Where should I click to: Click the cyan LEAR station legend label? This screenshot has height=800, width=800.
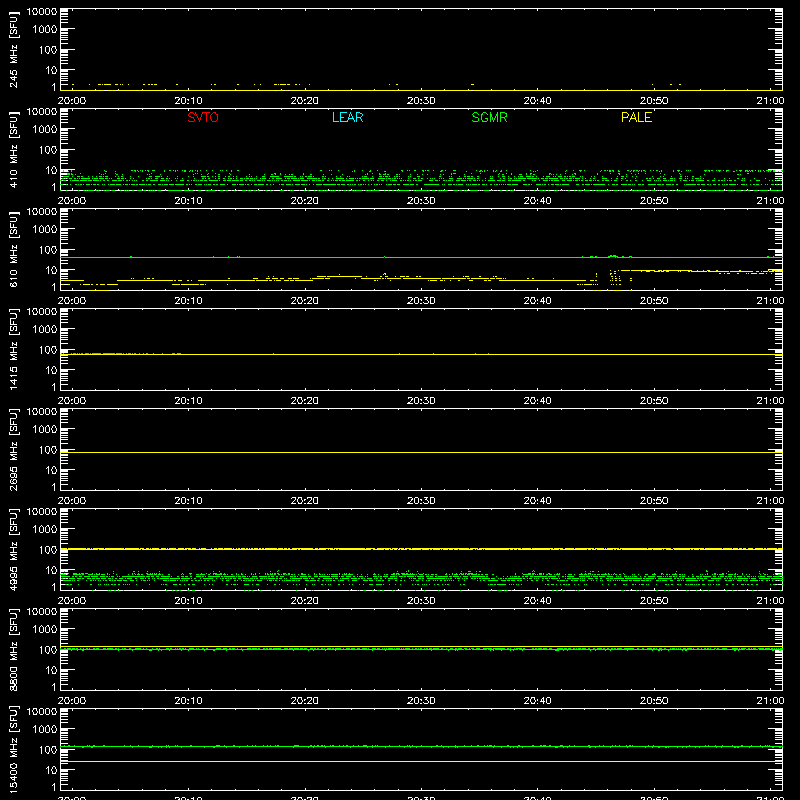click(x=347, y=117)
